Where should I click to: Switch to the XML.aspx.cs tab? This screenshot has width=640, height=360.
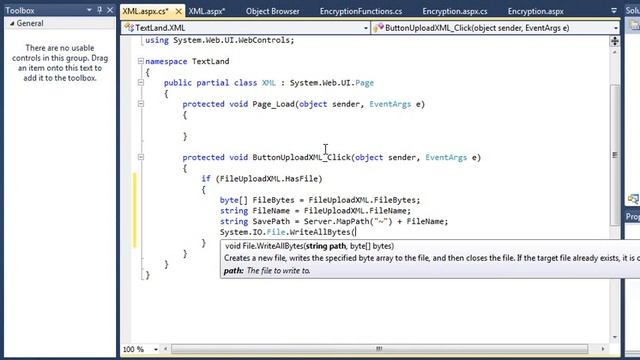pyautogui.click(x=146, y=11)
